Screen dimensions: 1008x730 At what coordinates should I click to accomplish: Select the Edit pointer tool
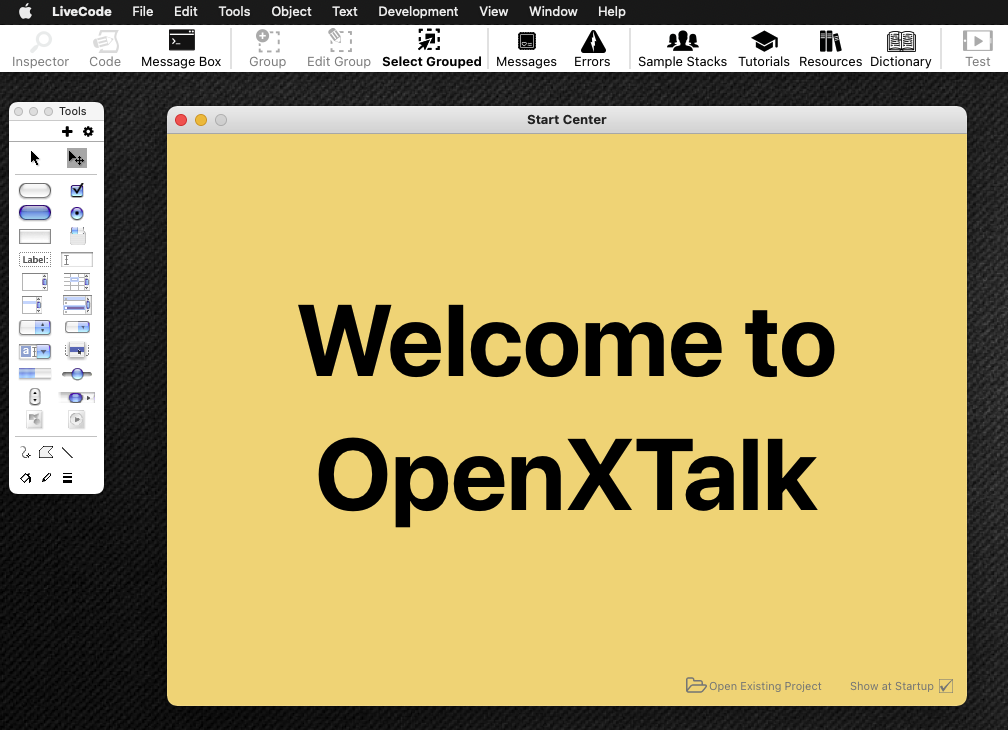point(76,157)
